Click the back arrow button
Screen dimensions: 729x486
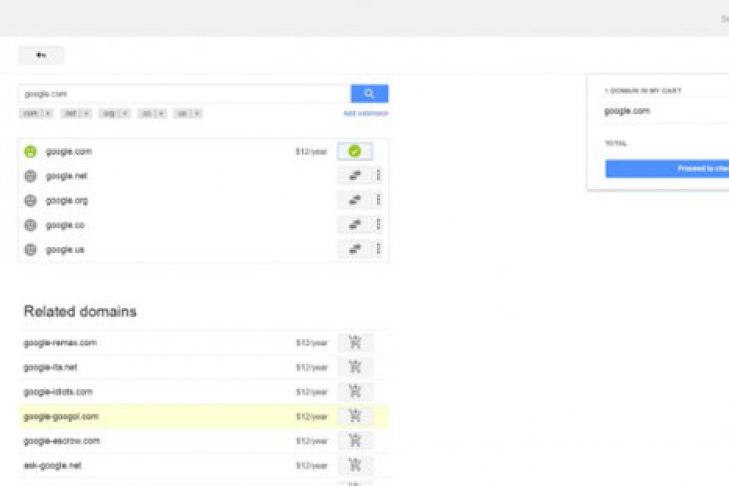41,55
